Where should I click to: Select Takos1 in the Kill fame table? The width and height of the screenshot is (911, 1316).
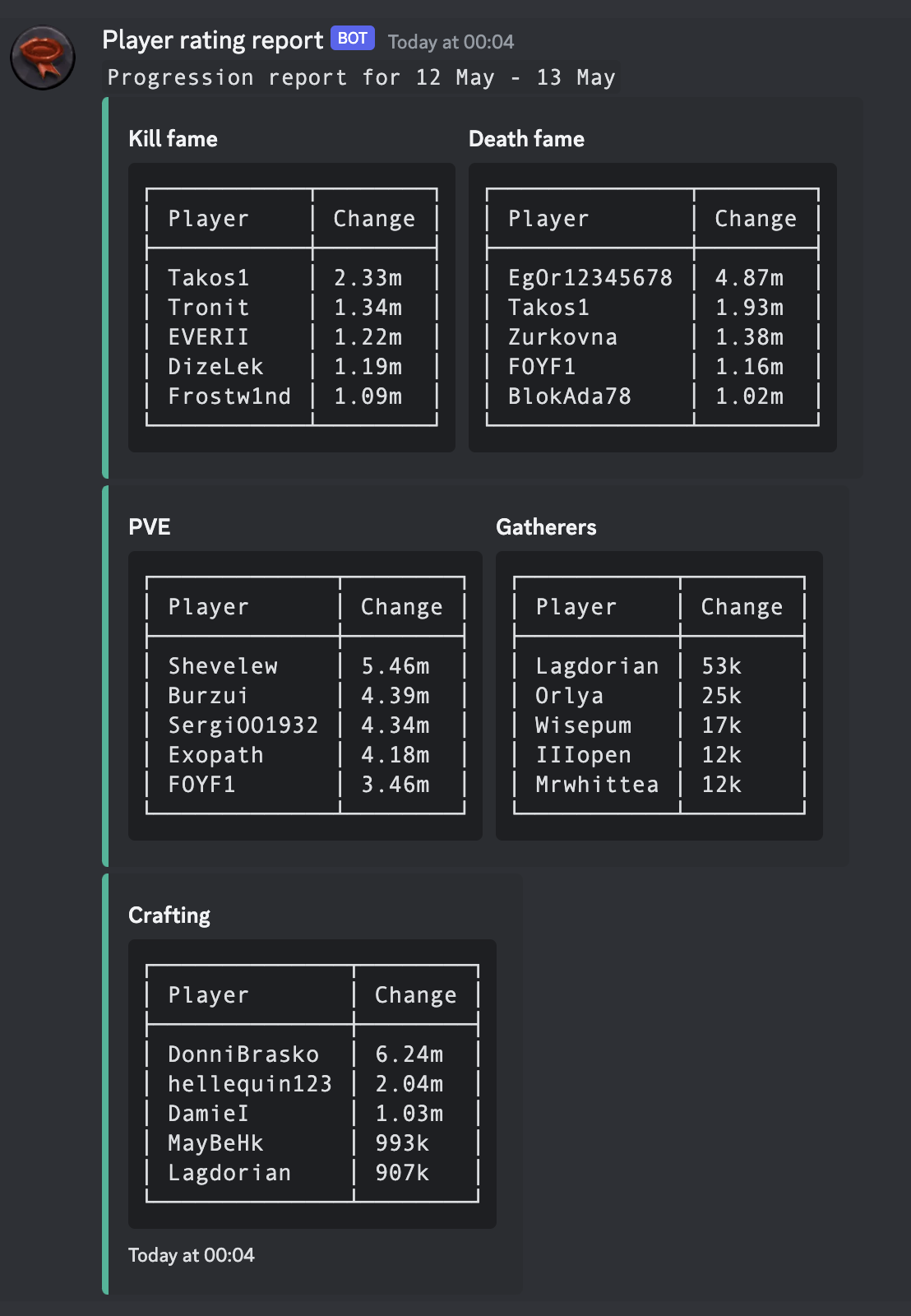tap(208, 278)
